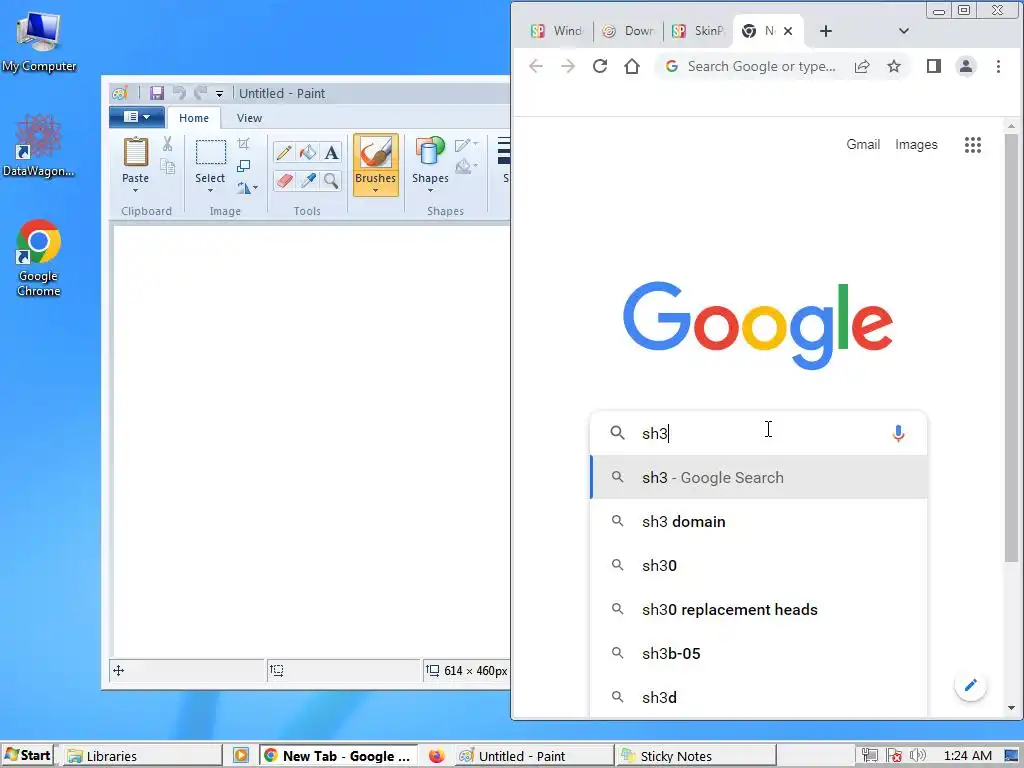
Task: Click the rectangular Select tool icon
Action: coord(210,153)
